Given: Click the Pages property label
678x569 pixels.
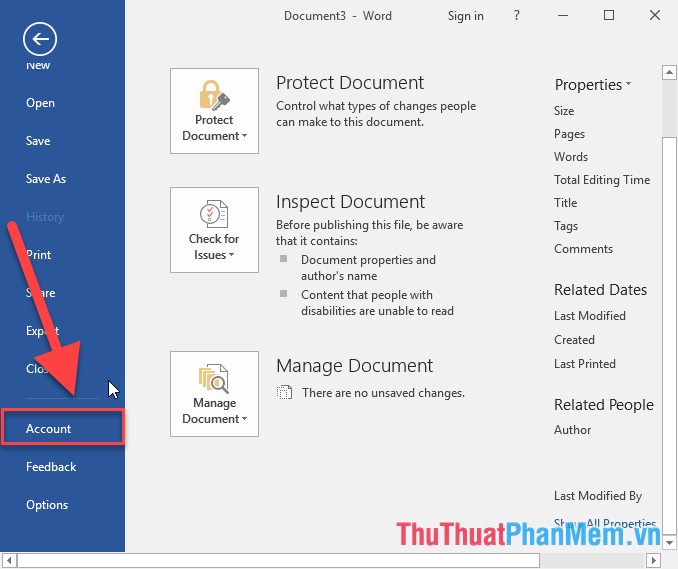Looking at the screenshot, I should coord(569,134).
